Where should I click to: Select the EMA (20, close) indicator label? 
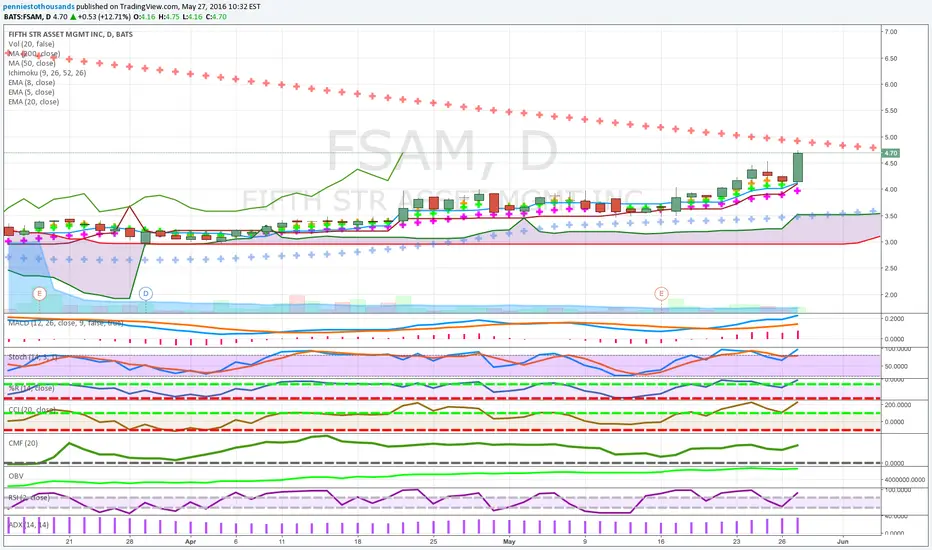tap(34, 102)
